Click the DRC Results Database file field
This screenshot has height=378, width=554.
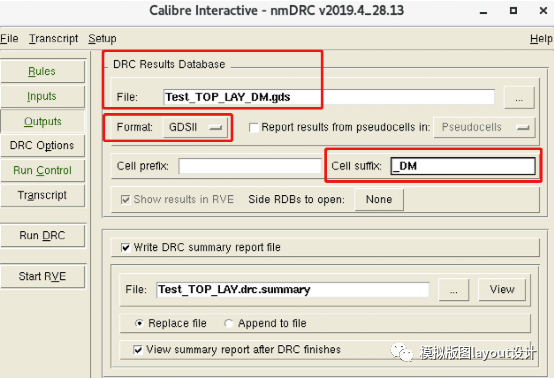[x=329, y=97]
